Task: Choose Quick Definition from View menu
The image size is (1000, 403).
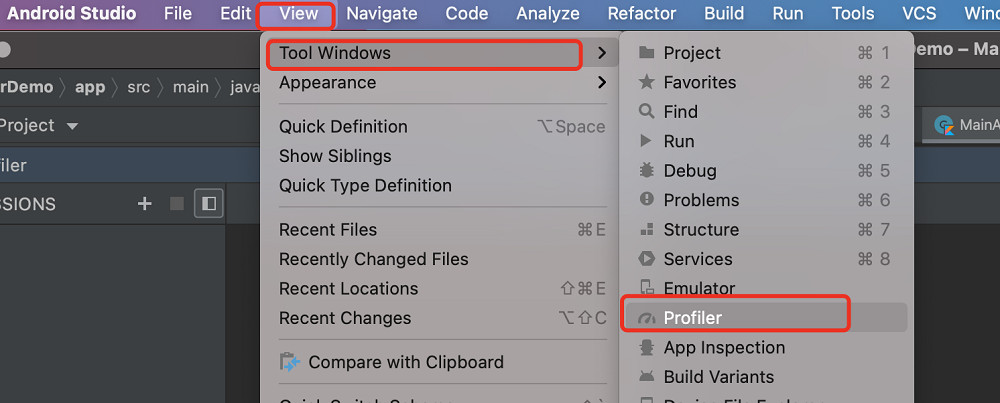Action: tap(343, 126)
